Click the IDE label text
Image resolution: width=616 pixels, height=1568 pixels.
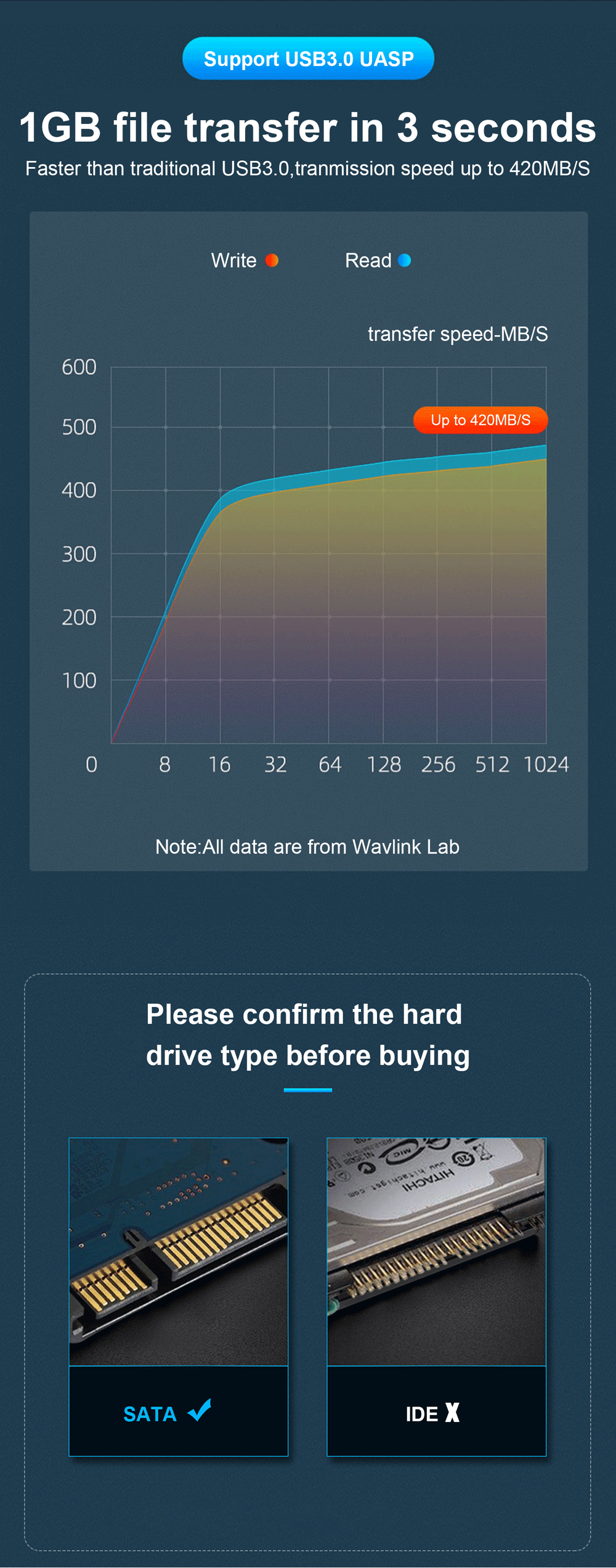422,1414
